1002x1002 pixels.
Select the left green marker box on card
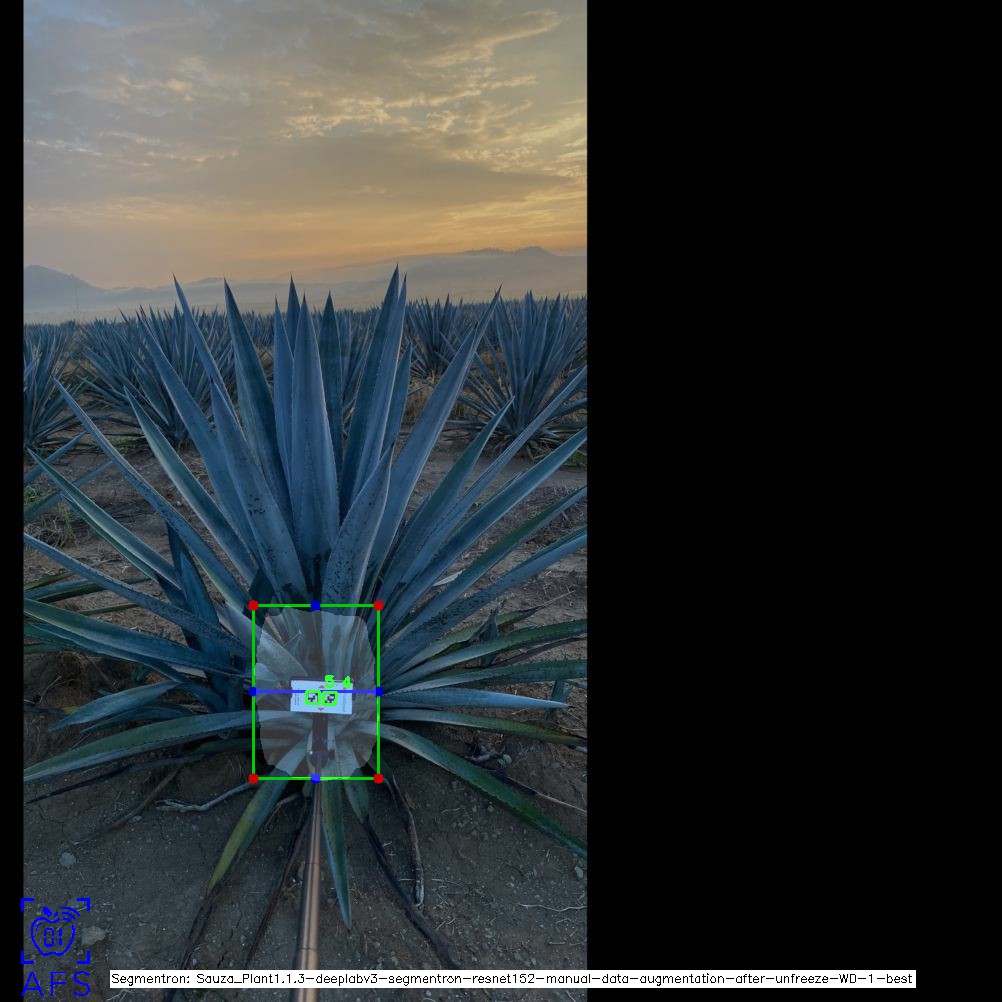pyautogui.click(x=312, y=699)
